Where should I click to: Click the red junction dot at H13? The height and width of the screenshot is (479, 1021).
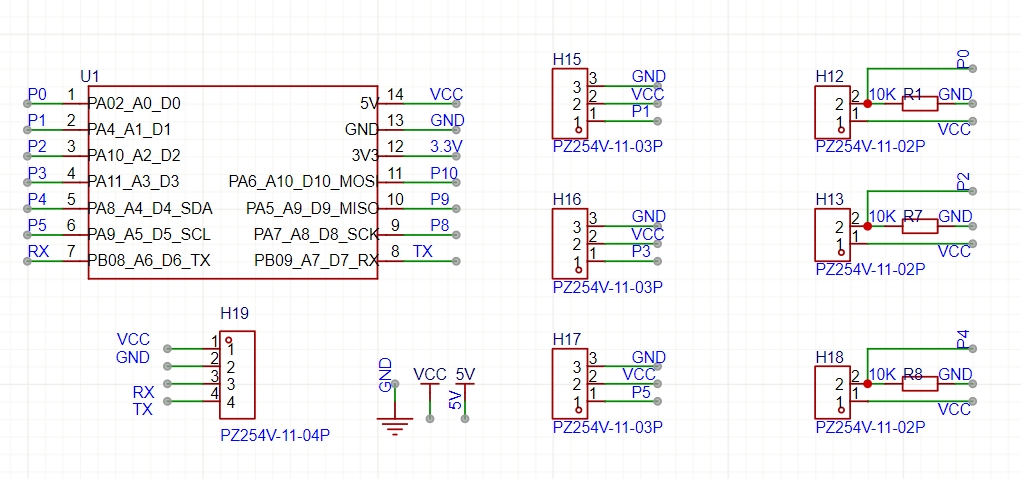(x=867, y=226)
